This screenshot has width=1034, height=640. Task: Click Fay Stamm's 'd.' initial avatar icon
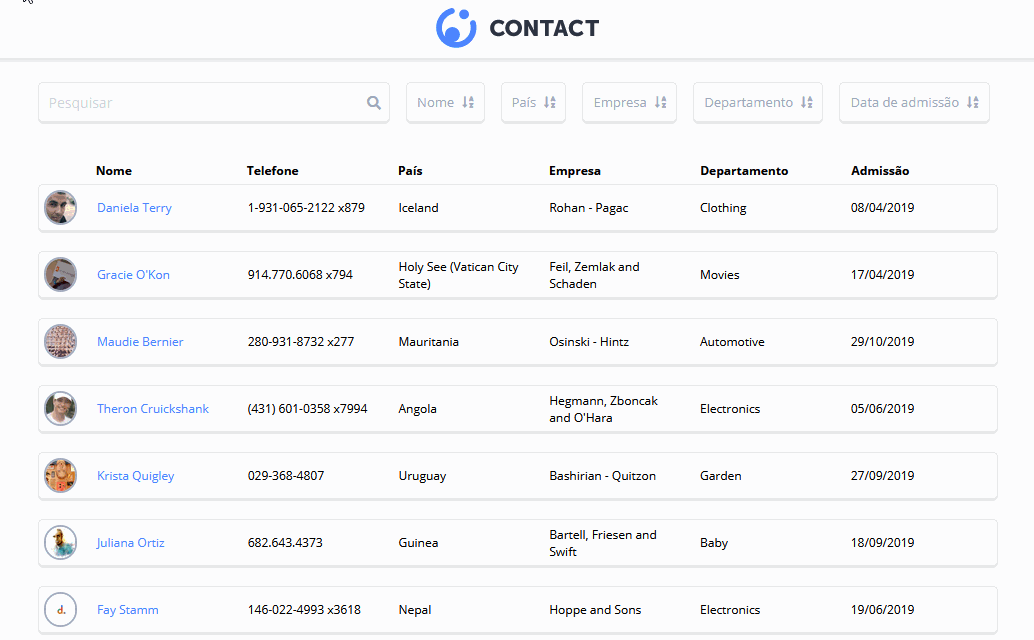[x=60, y=609]
